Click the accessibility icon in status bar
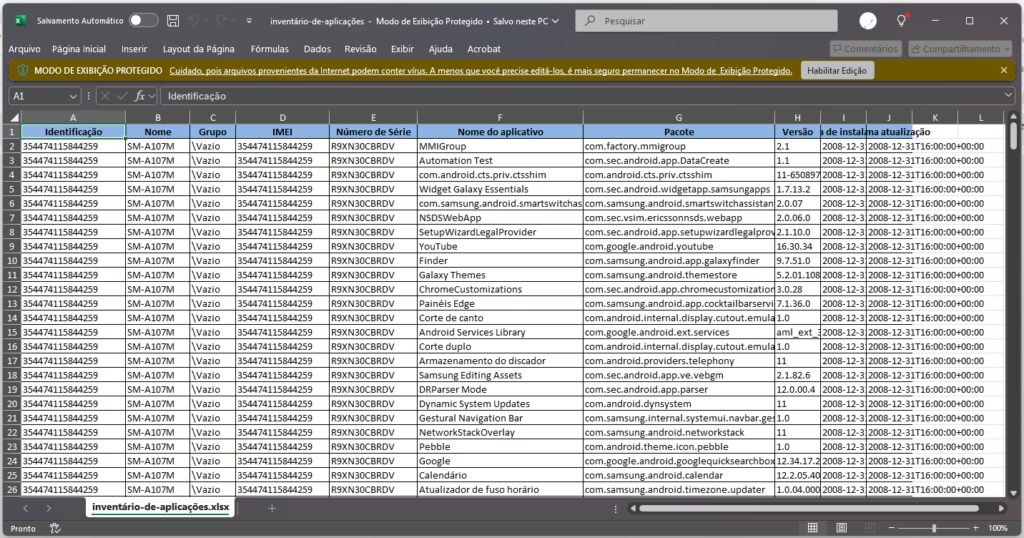The height and width of the screenshot is (538, 1024). (56, 528)
